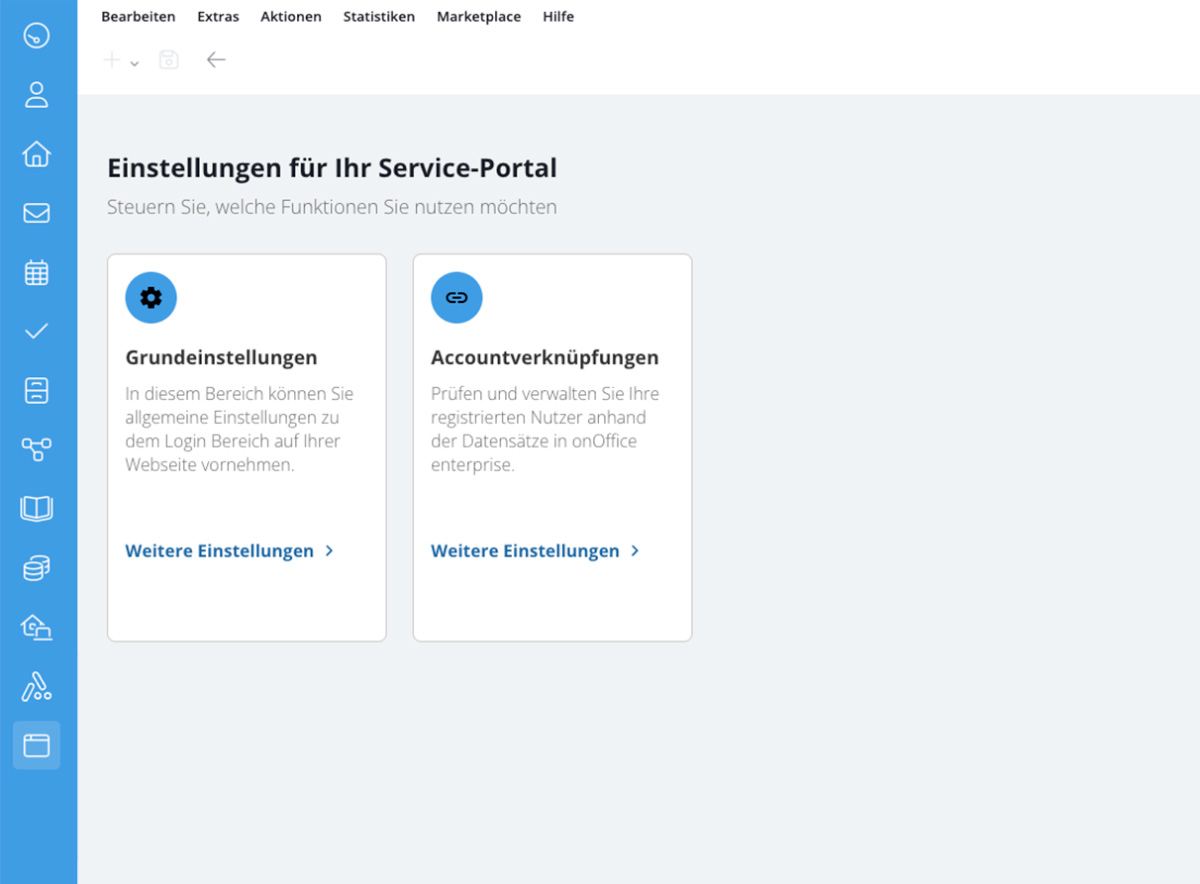1200x884 pixels.
Task: Open the Statistiken menu
Action: coord(379,17)
